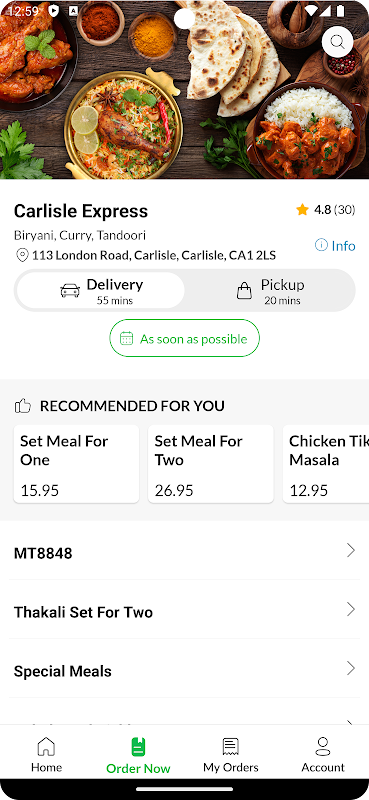Expand Thakali Set For Two chevron
The image size is (369, 800).
(351, 609)
